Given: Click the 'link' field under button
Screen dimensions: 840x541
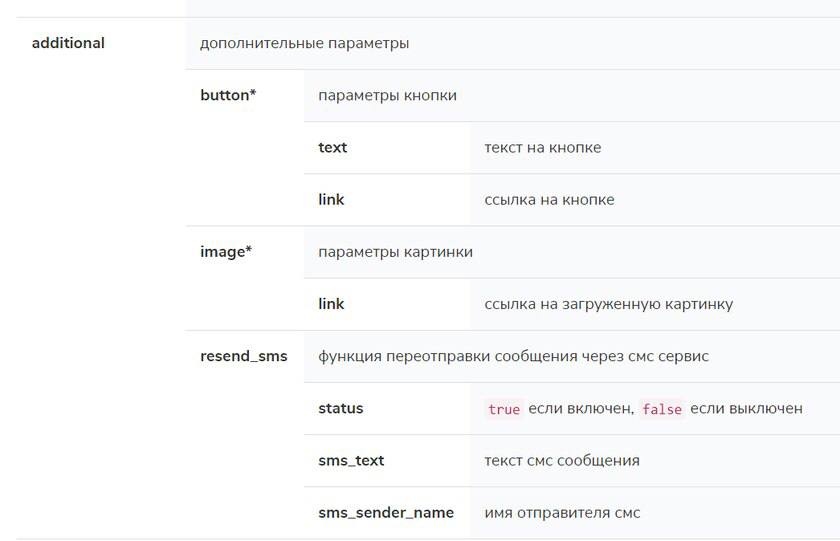Looking at the screenshot, I should pyautogui.click(x=331, y=199).
